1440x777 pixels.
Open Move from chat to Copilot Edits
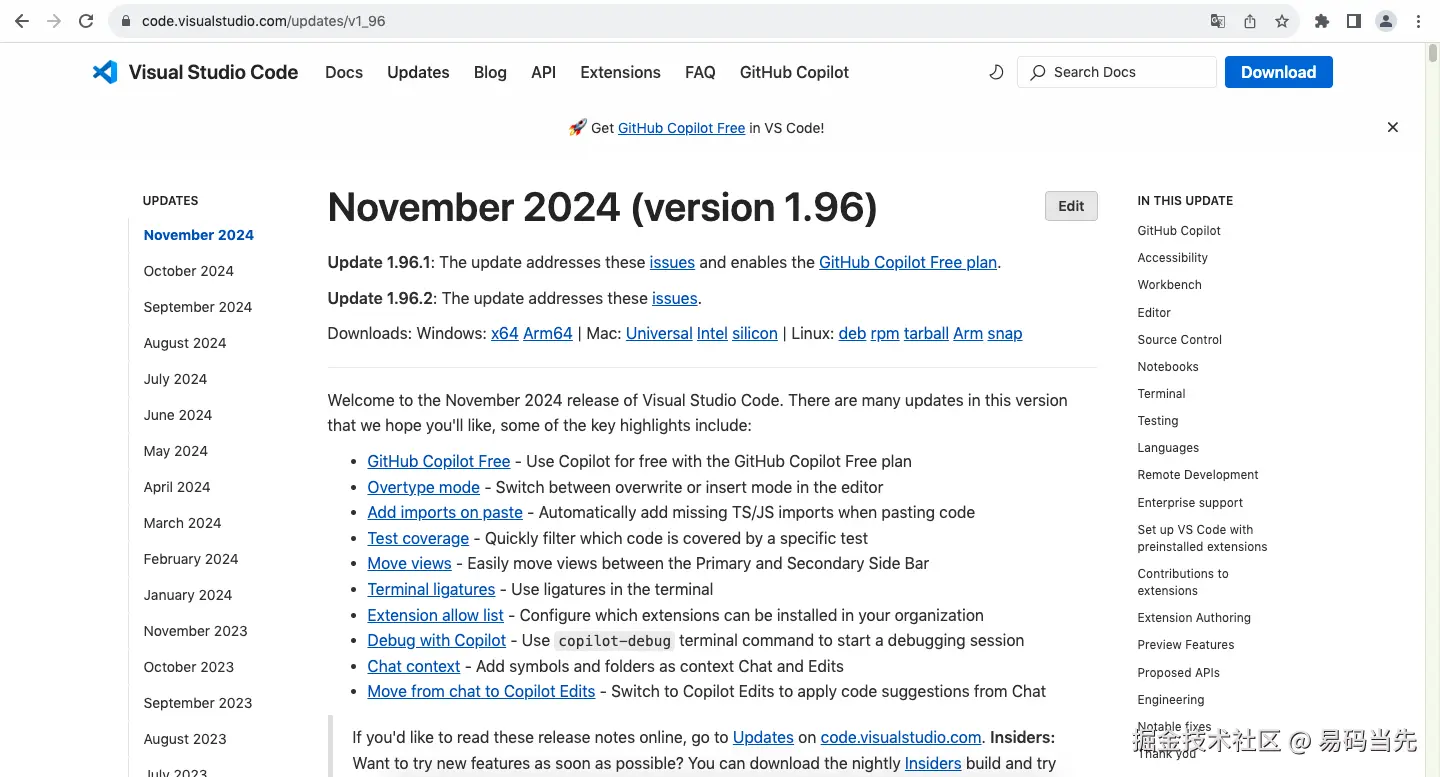tap(481, 691)
